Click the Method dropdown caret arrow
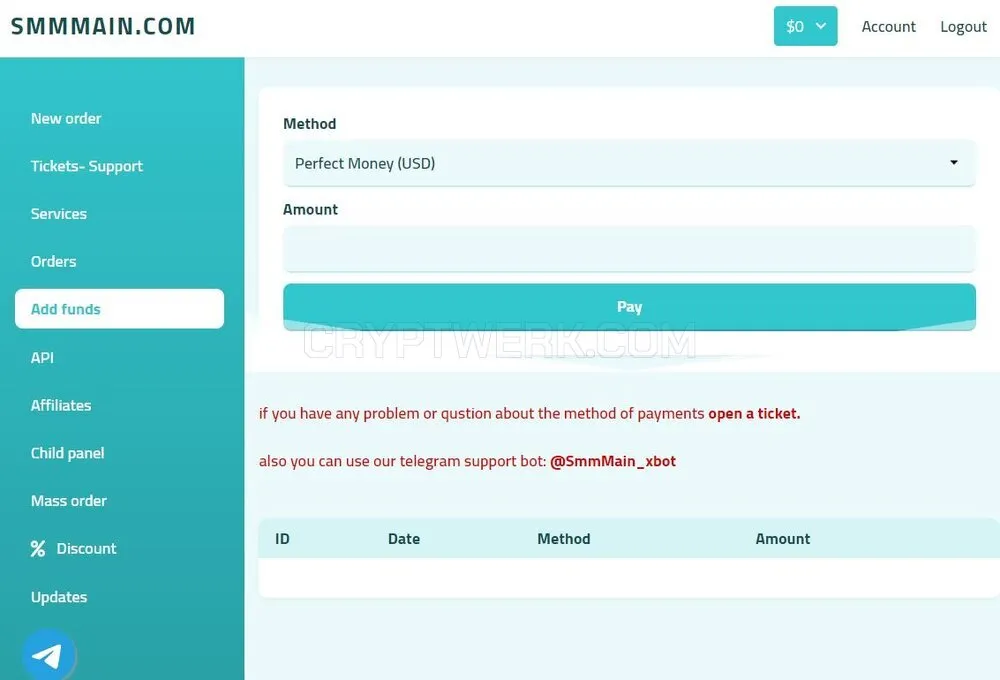 [953, 163]
